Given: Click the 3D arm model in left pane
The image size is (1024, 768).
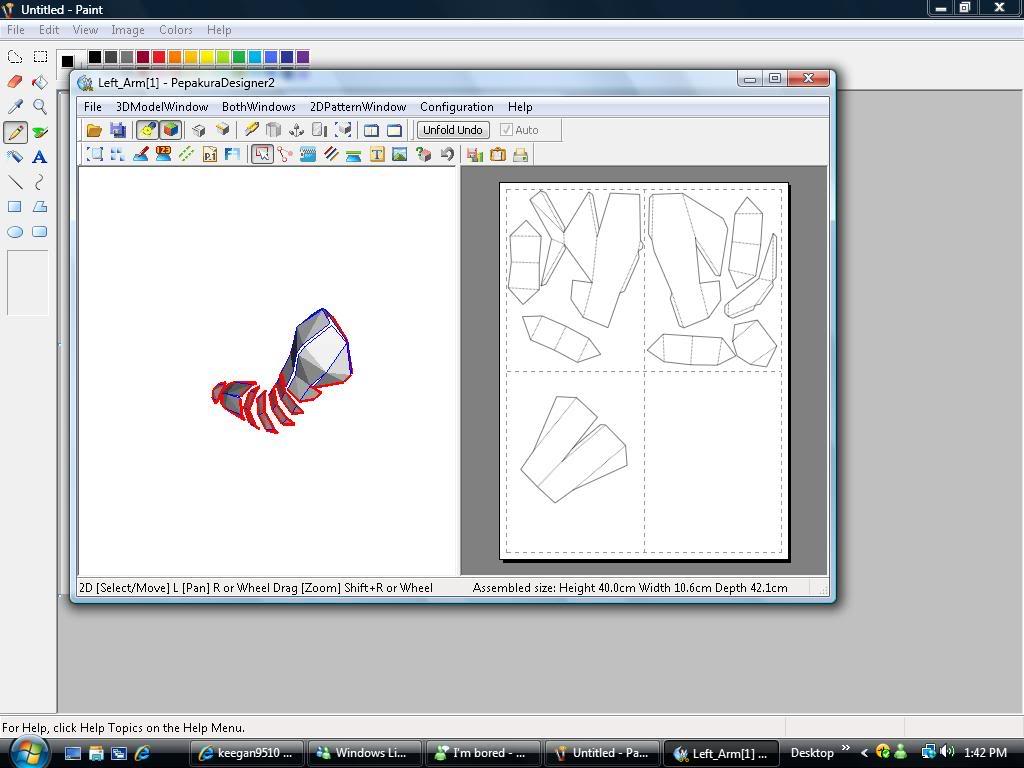Looking at the screenshot, I should 282,371.
